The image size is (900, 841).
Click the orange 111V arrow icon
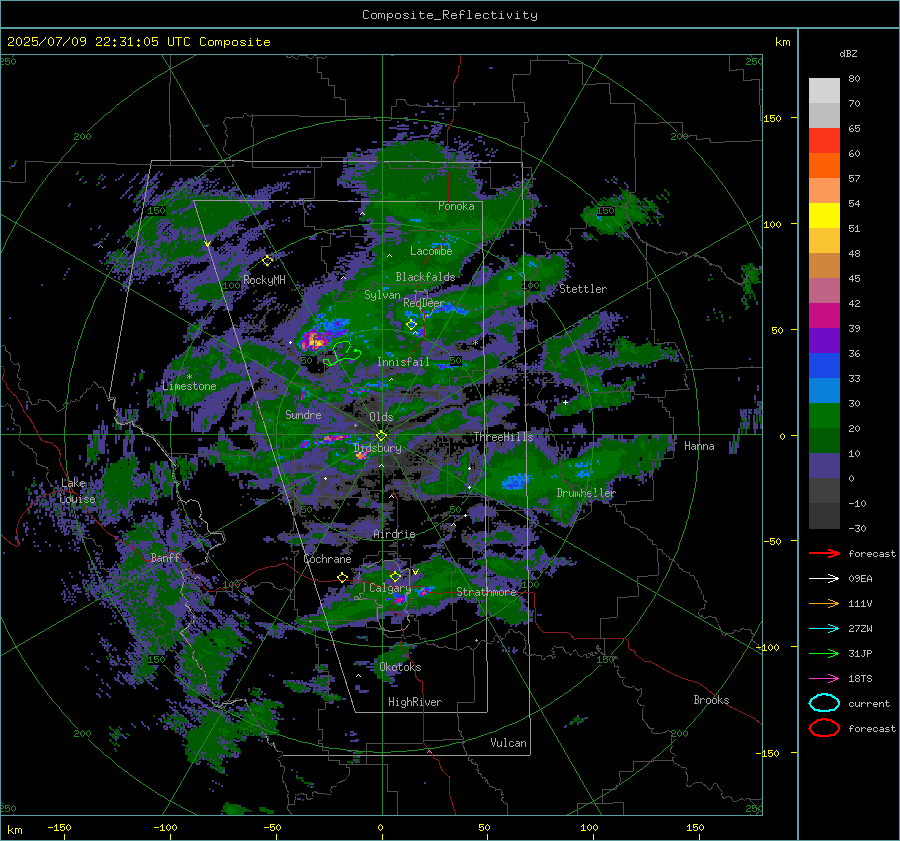(824, 603)
